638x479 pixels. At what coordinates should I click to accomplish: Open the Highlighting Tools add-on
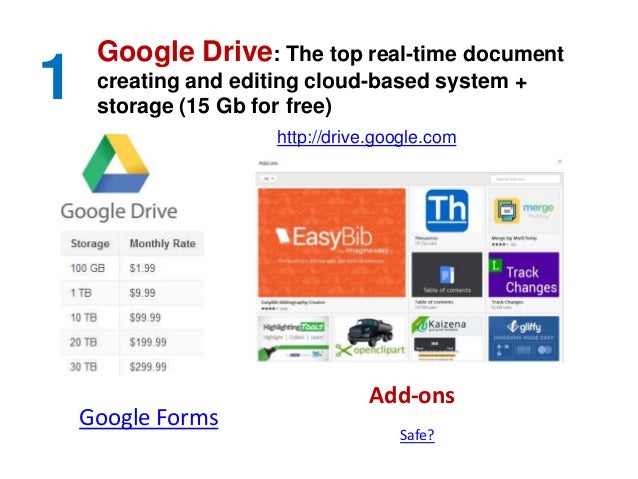point(293,339)
